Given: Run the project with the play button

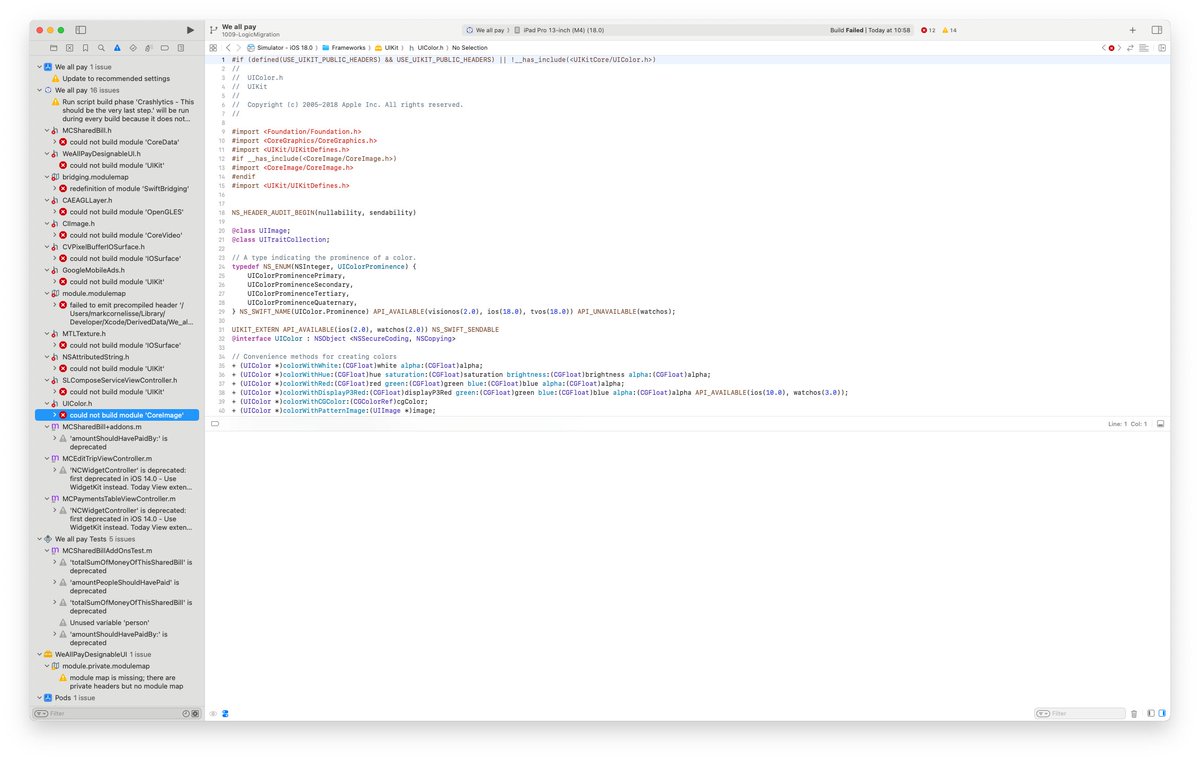Looking at the screenshot, I should click(x=190, y=30).
